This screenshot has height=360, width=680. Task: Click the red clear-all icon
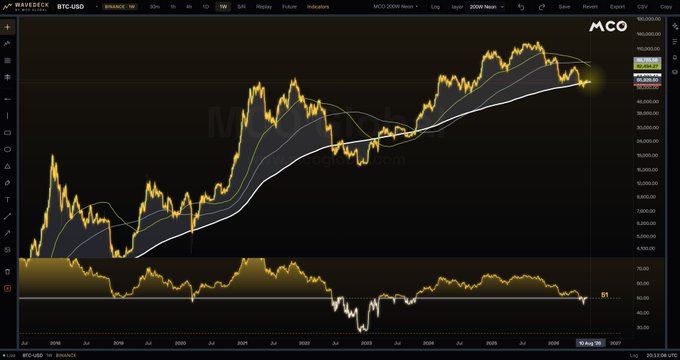click(x=7, y=288)
